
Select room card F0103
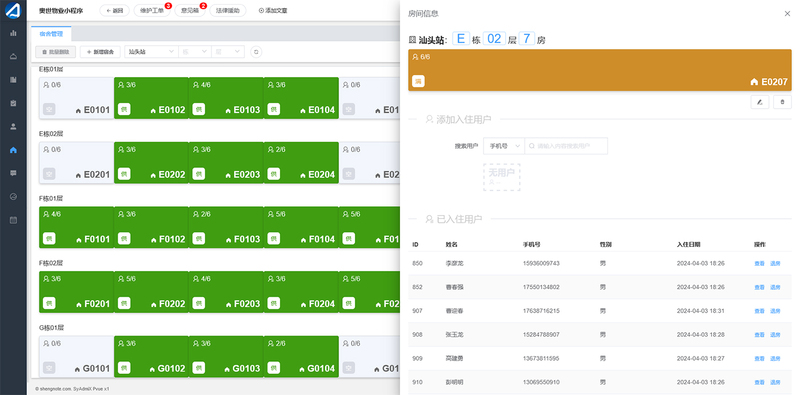(227, 228)
